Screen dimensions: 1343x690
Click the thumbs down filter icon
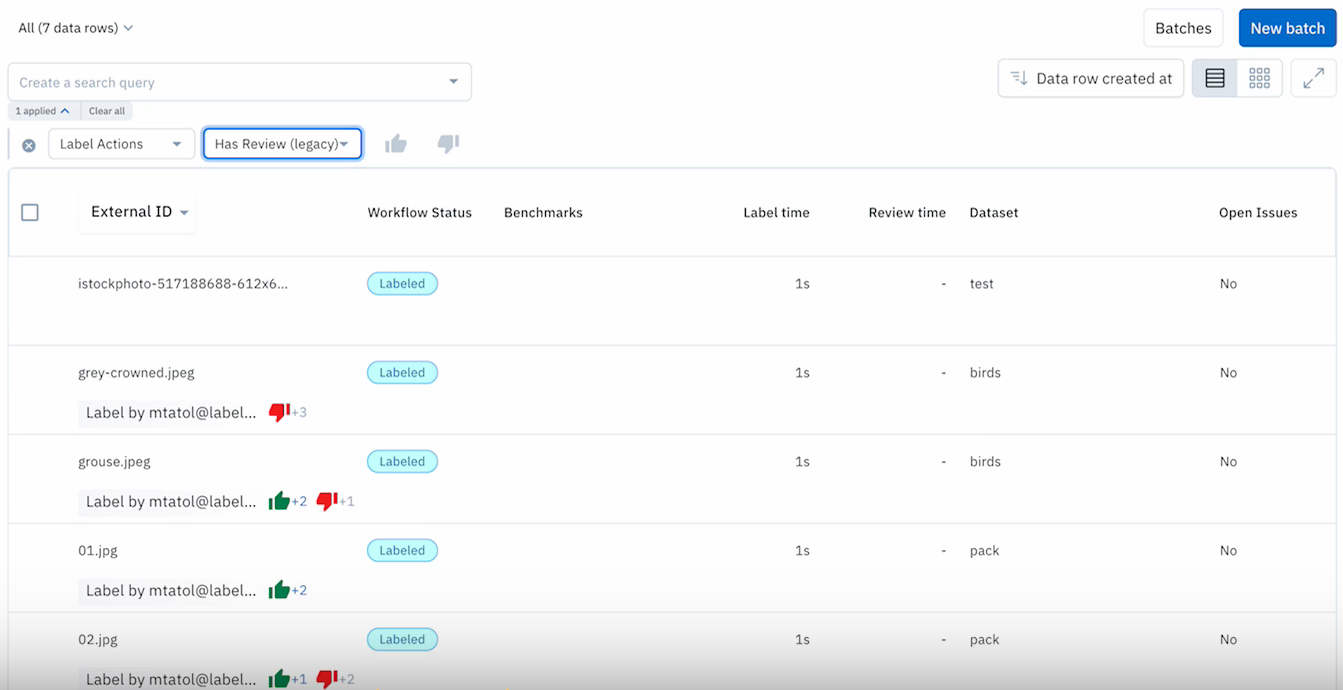coord(448,144)
